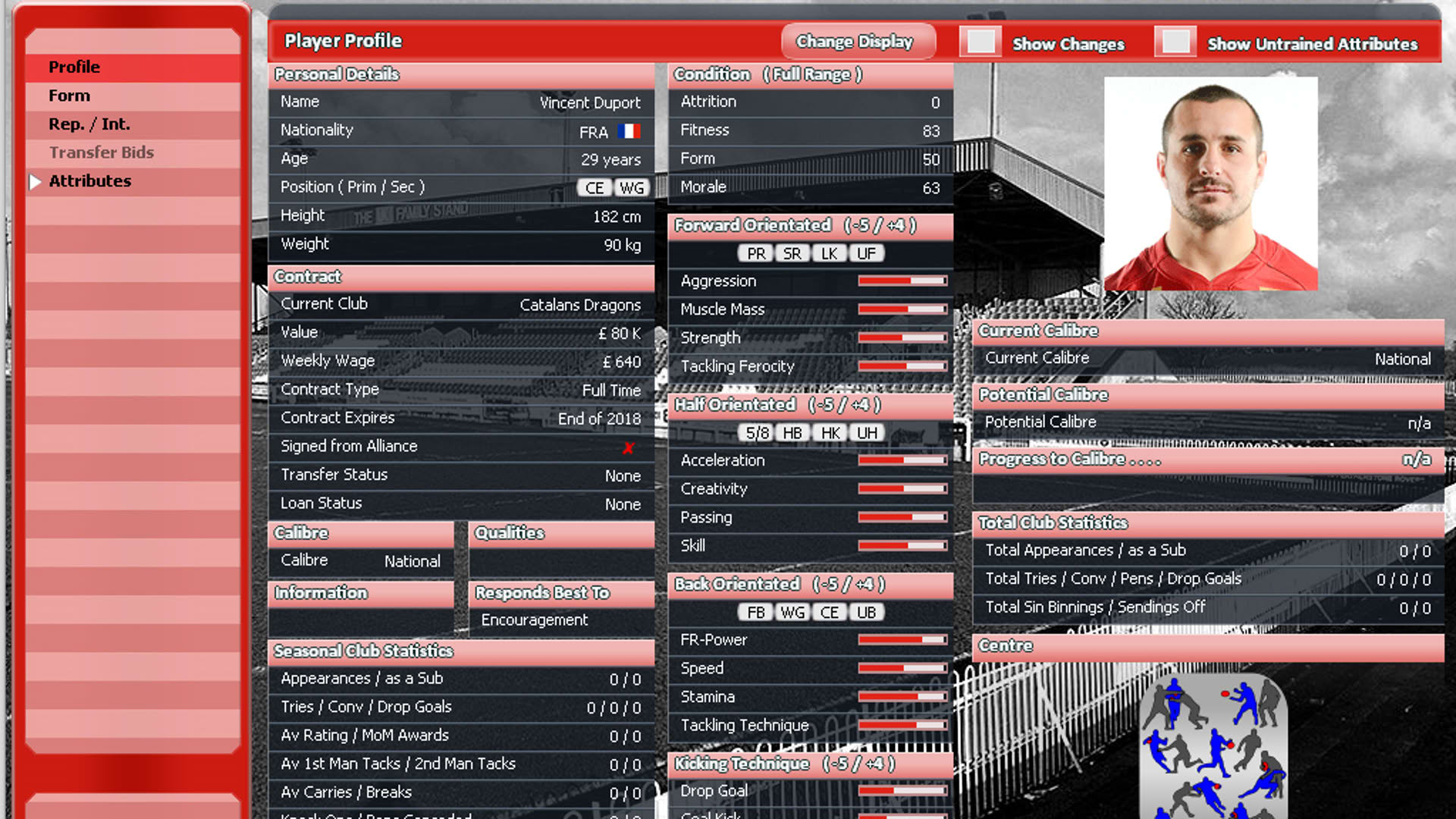This screenshot has height=819, width=1456.
Task: Click the PR forward position badge
Action: point(755,253)
